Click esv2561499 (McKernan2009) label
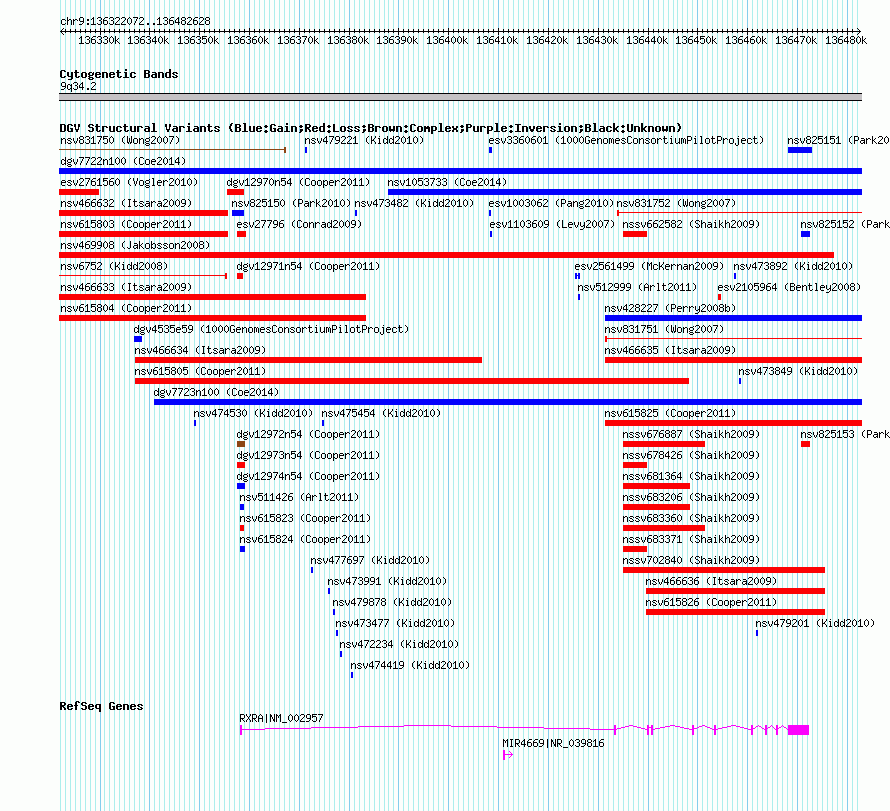The width and height of the screenshot is (890, 811). tap(649, 266)
